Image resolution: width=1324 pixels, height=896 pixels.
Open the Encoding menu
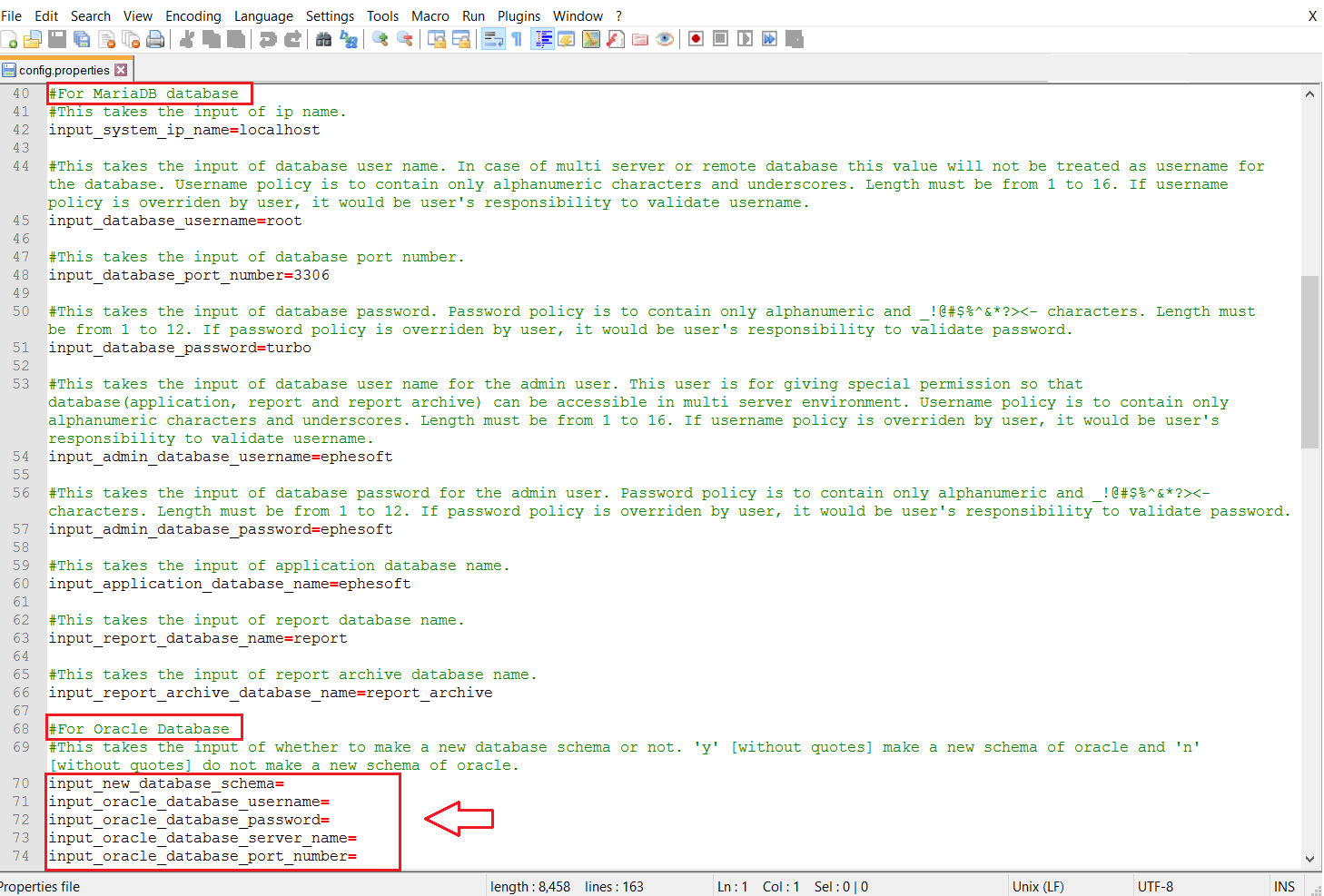[x=193, y=16]
